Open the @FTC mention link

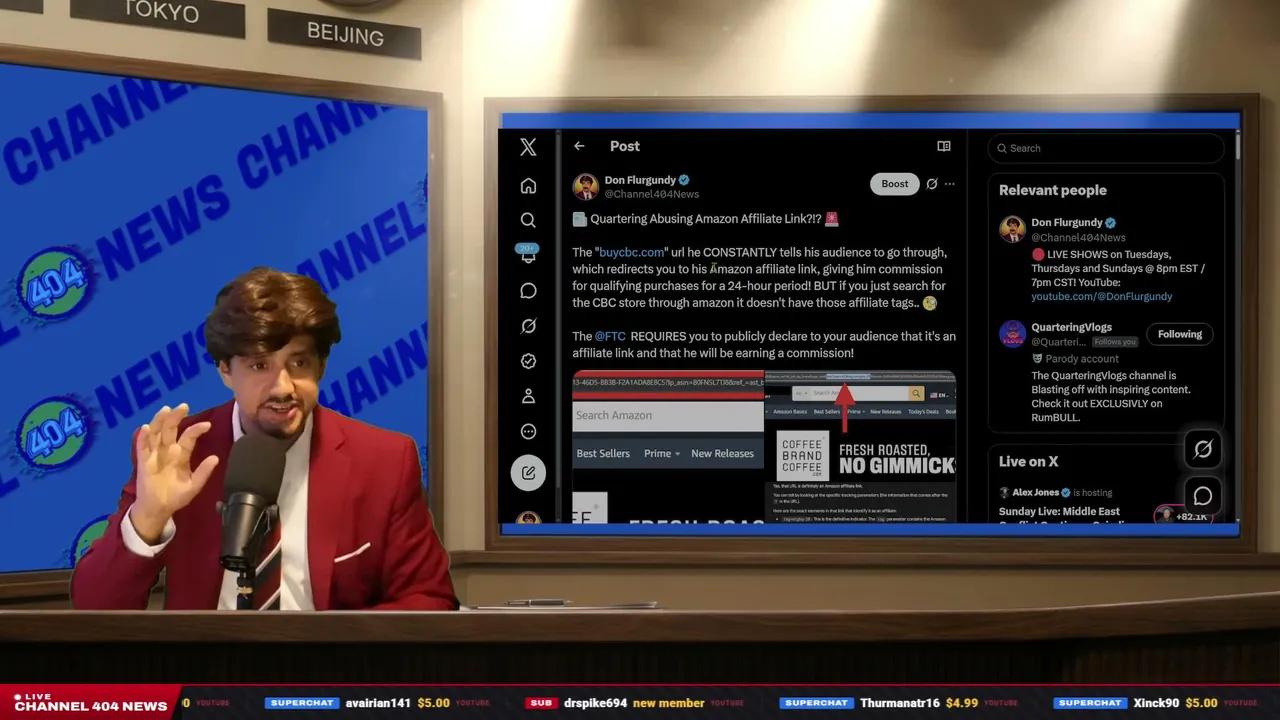tap(610, 337)
